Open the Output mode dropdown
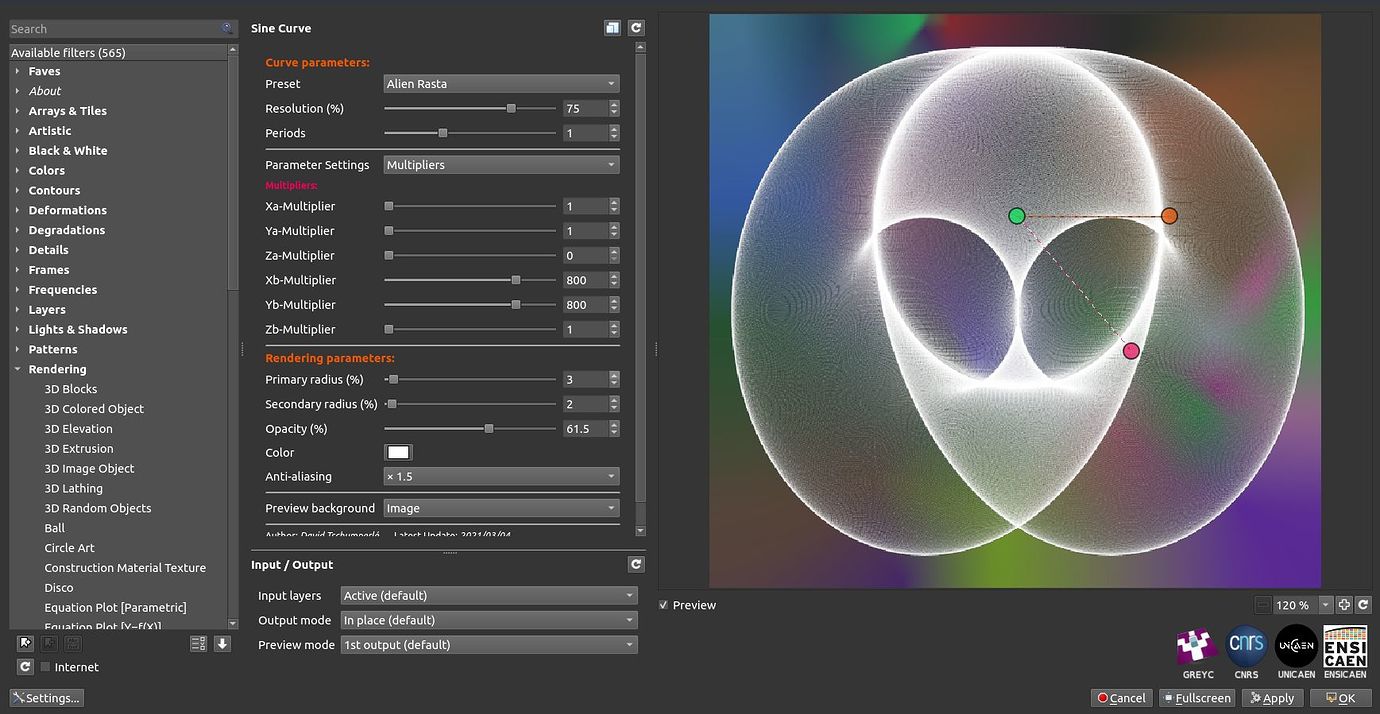1380x714 pixels. [488, 620]
